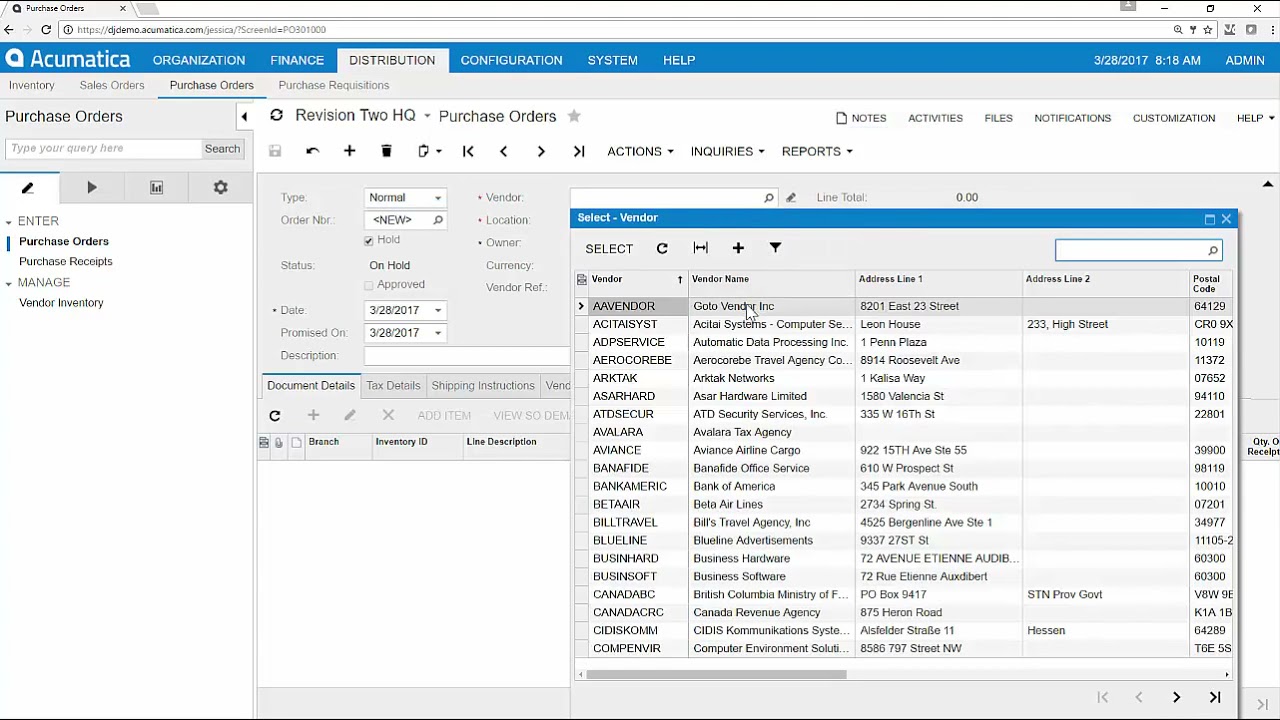Open the Promised On date dropdown

click(x=437, y=333)
